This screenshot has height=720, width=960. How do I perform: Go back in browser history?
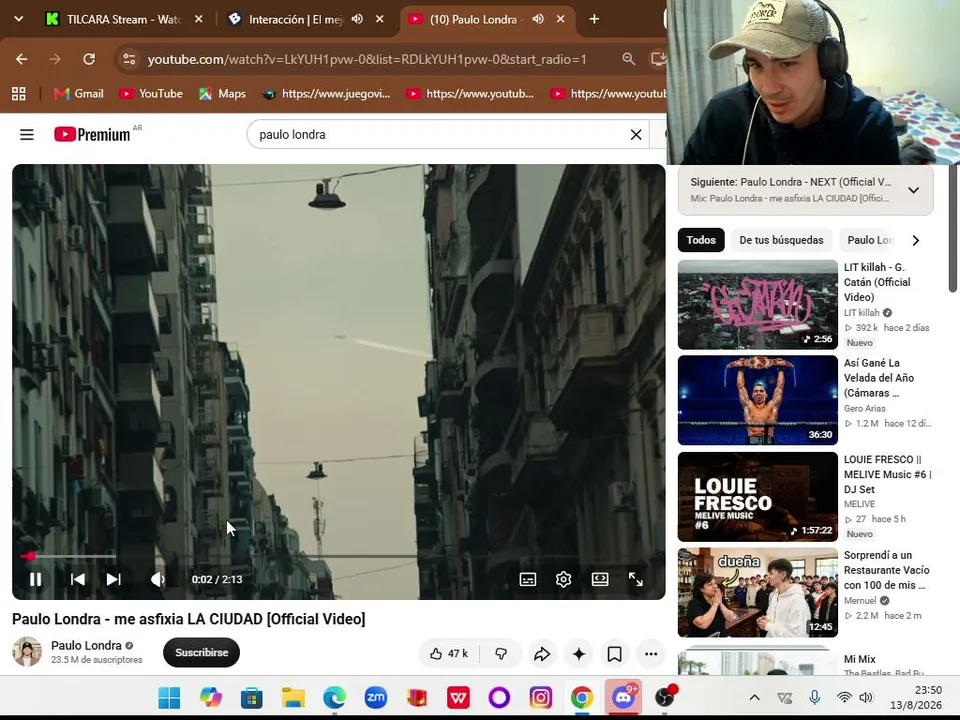(22, 59)
